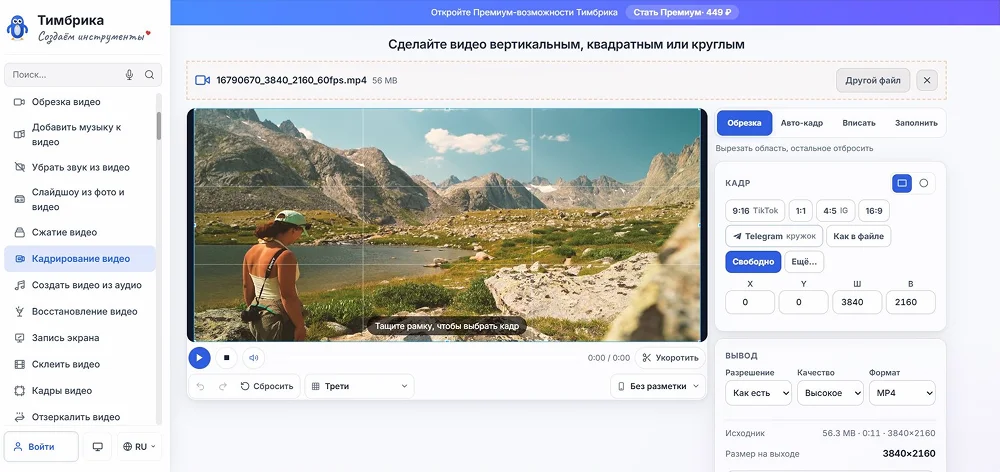Open Отзеркалить видео tool

point(80,417)
